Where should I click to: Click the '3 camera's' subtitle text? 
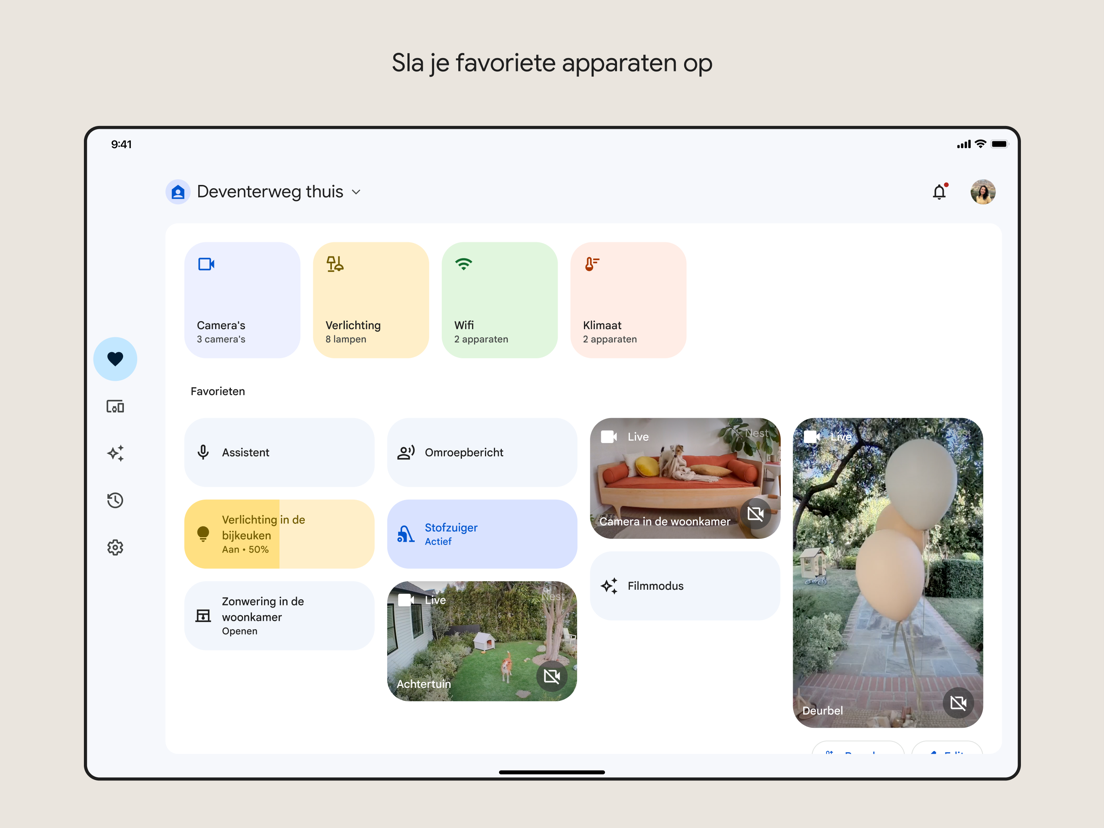click(x=221, y=339)
